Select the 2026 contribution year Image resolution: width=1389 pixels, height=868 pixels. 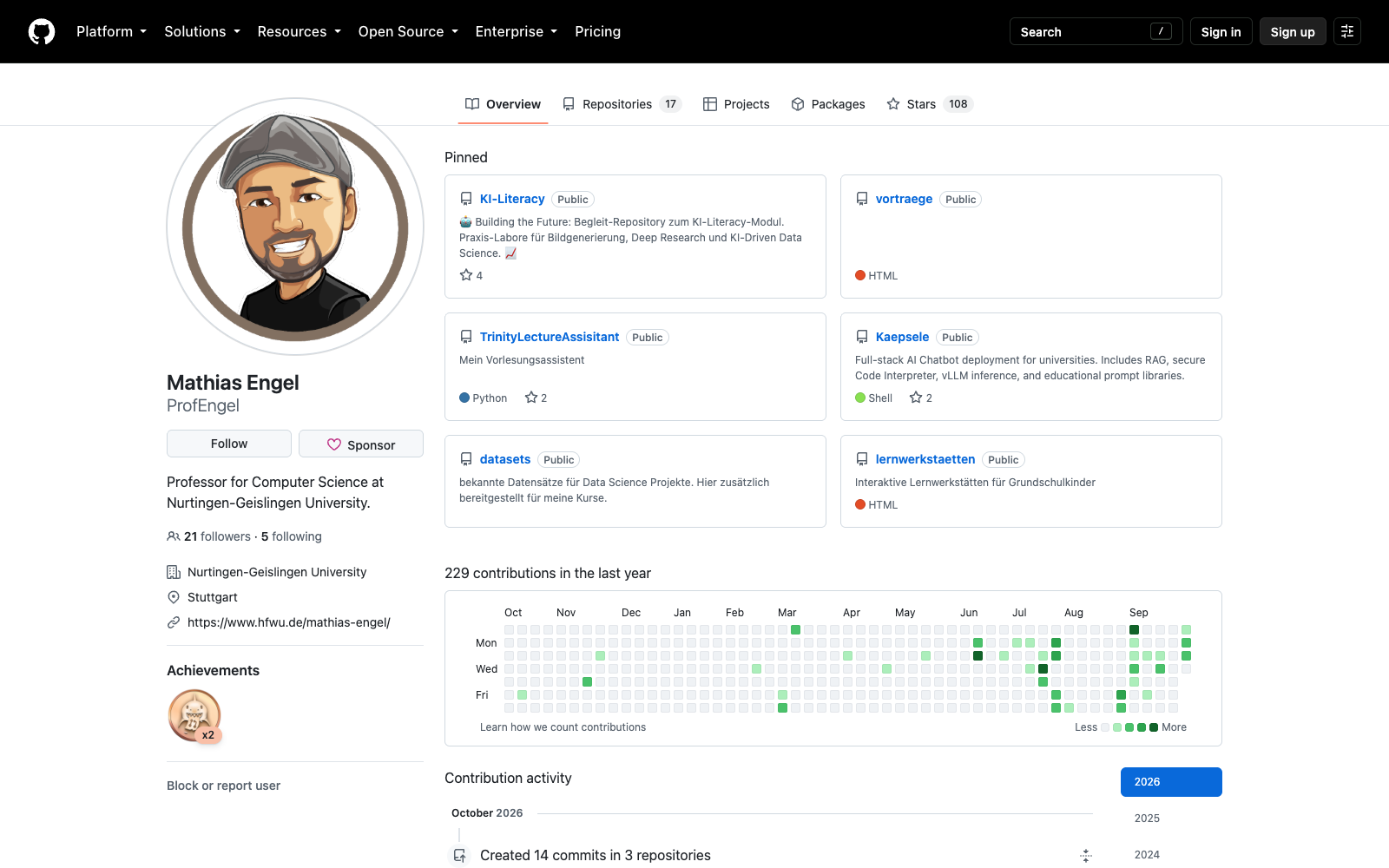[x=1171, y=782]
